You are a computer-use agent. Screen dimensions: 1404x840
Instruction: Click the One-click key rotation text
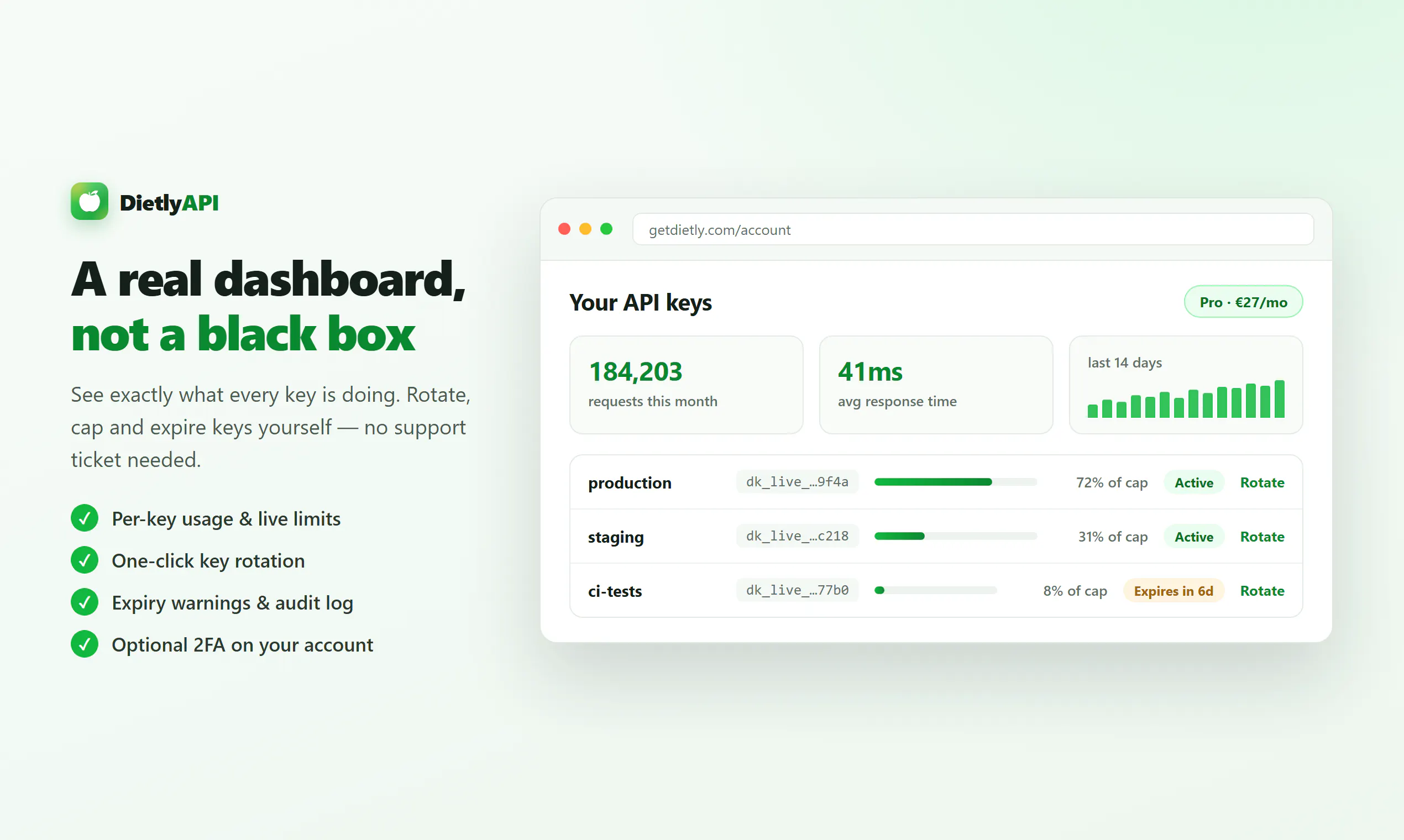pos(208,561)
